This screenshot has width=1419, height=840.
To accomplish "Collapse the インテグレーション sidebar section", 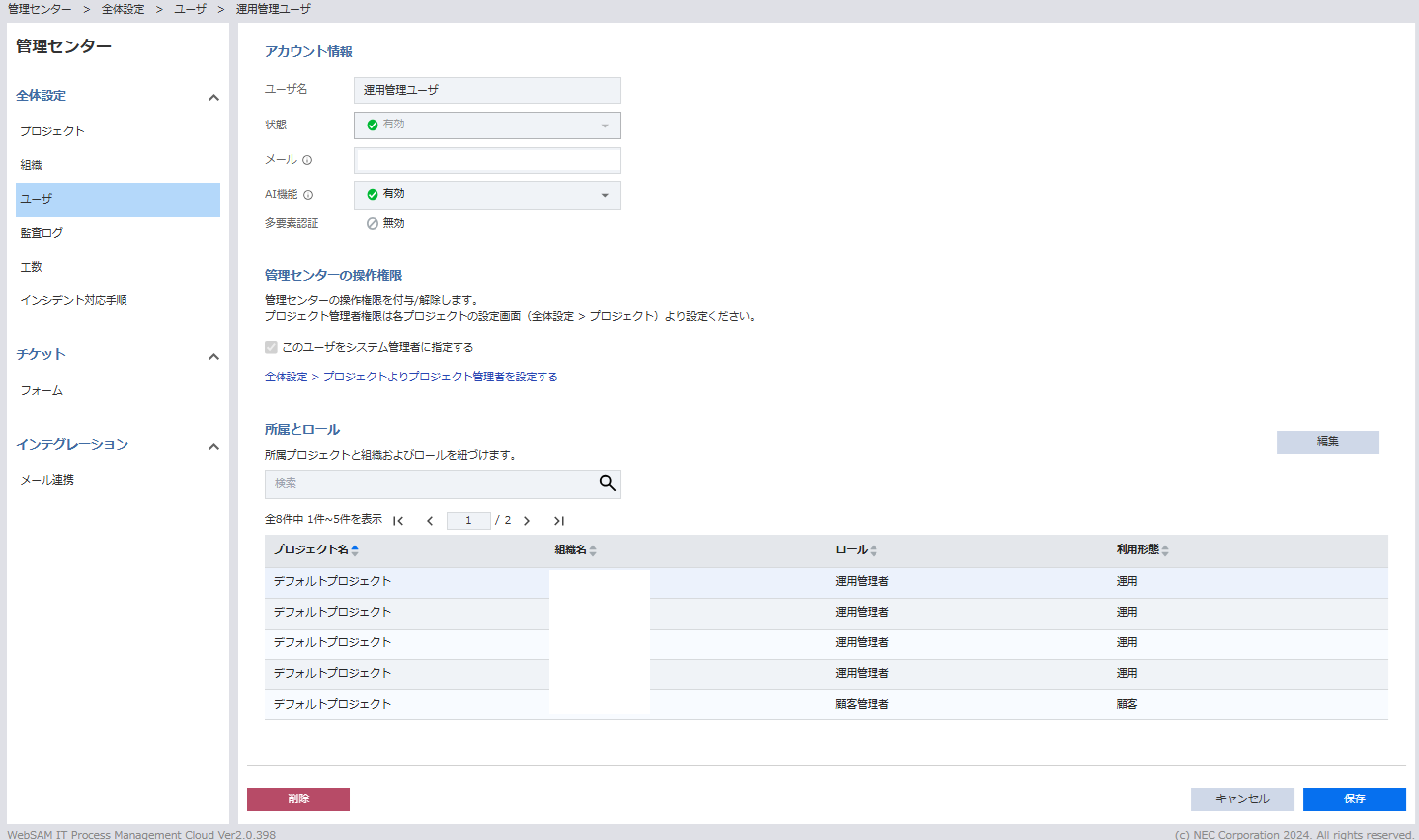I will point(213,446).
